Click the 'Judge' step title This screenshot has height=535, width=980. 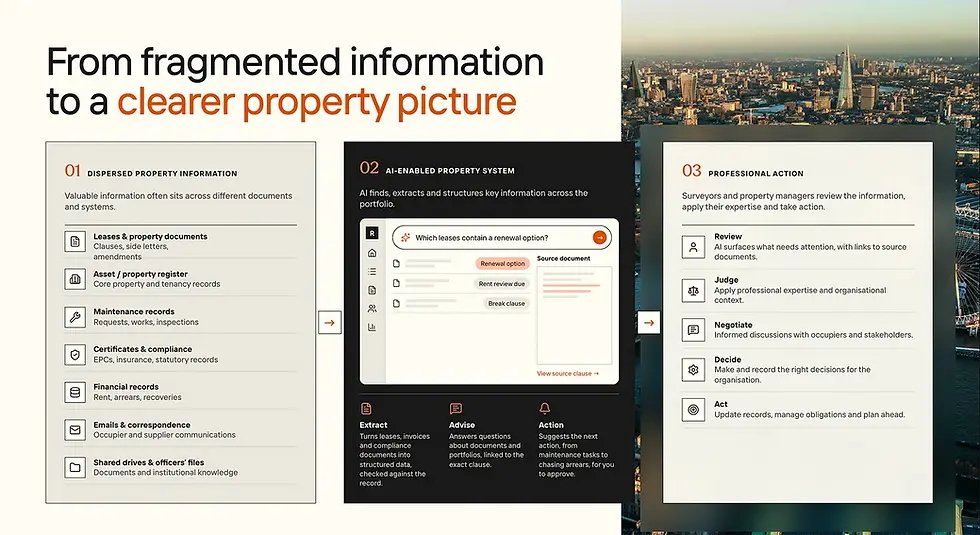click(726, 280)
